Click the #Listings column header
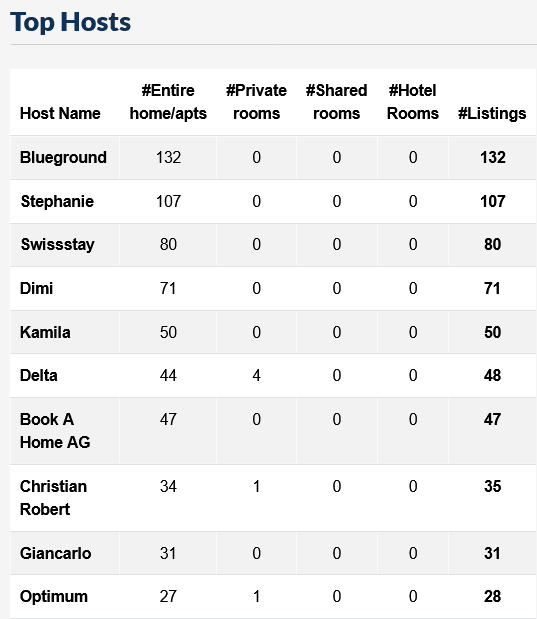The height and width of the screenshot is (619, 537). pos(492,113)
